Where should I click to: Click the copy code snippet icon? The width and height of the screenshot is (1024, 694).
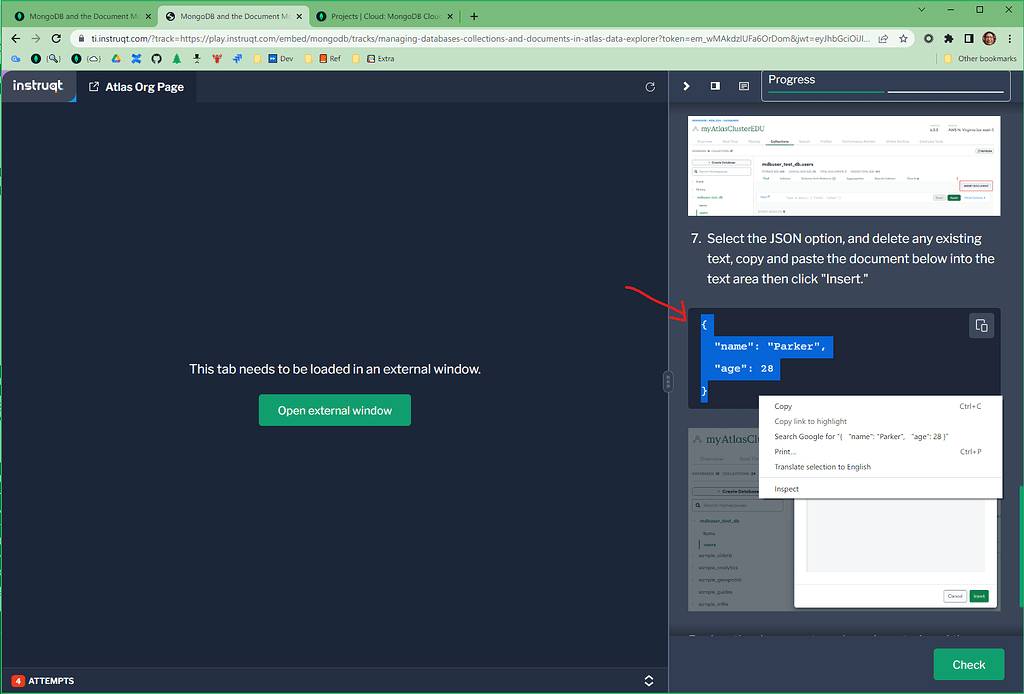981,326
